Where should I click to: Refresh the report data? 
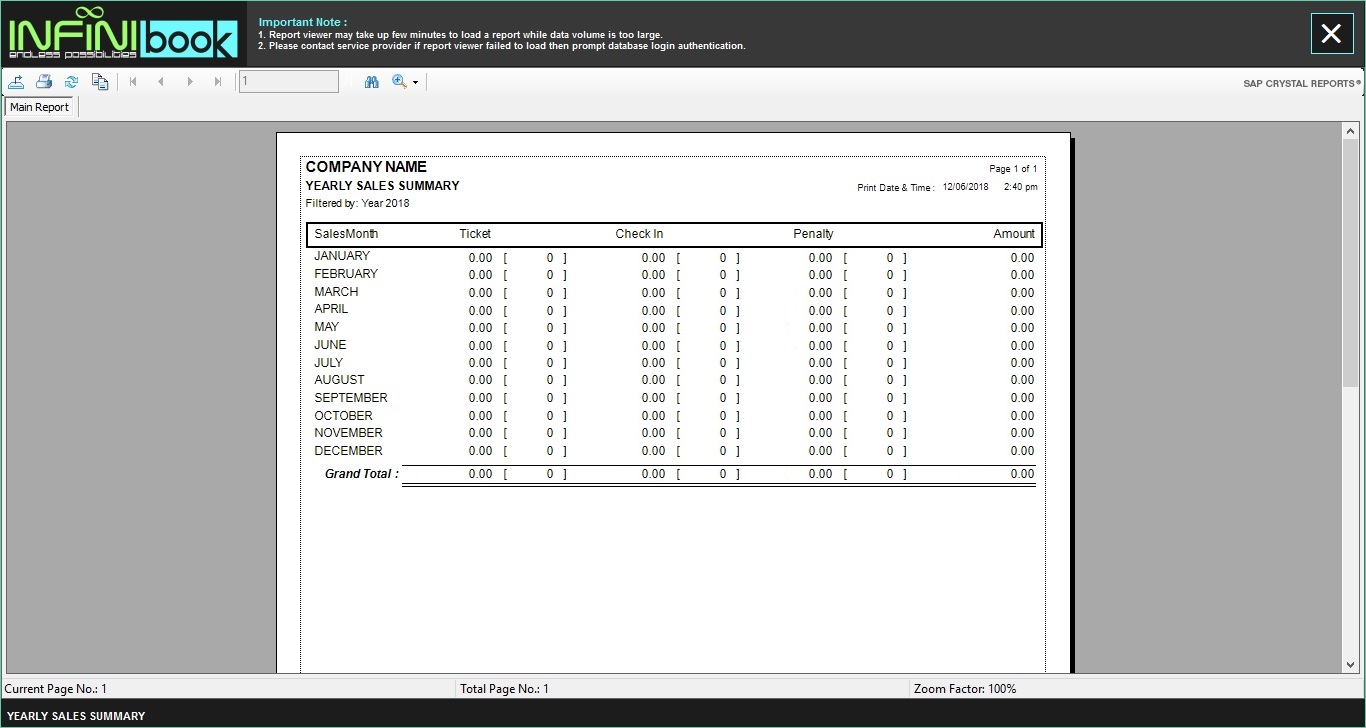(72, 82)
